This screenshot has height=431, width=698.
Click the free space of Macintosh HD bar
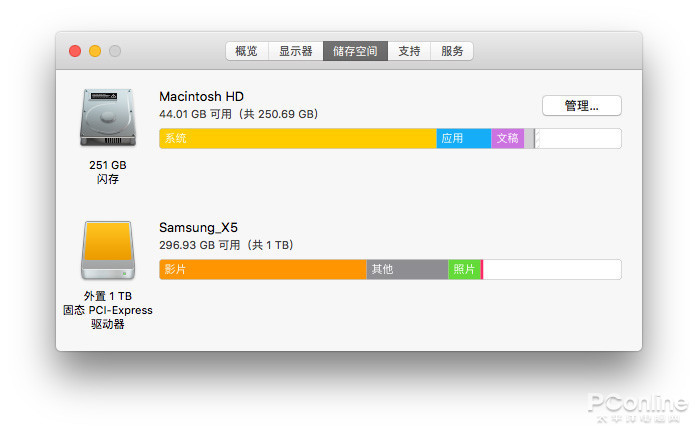point(578,138)
